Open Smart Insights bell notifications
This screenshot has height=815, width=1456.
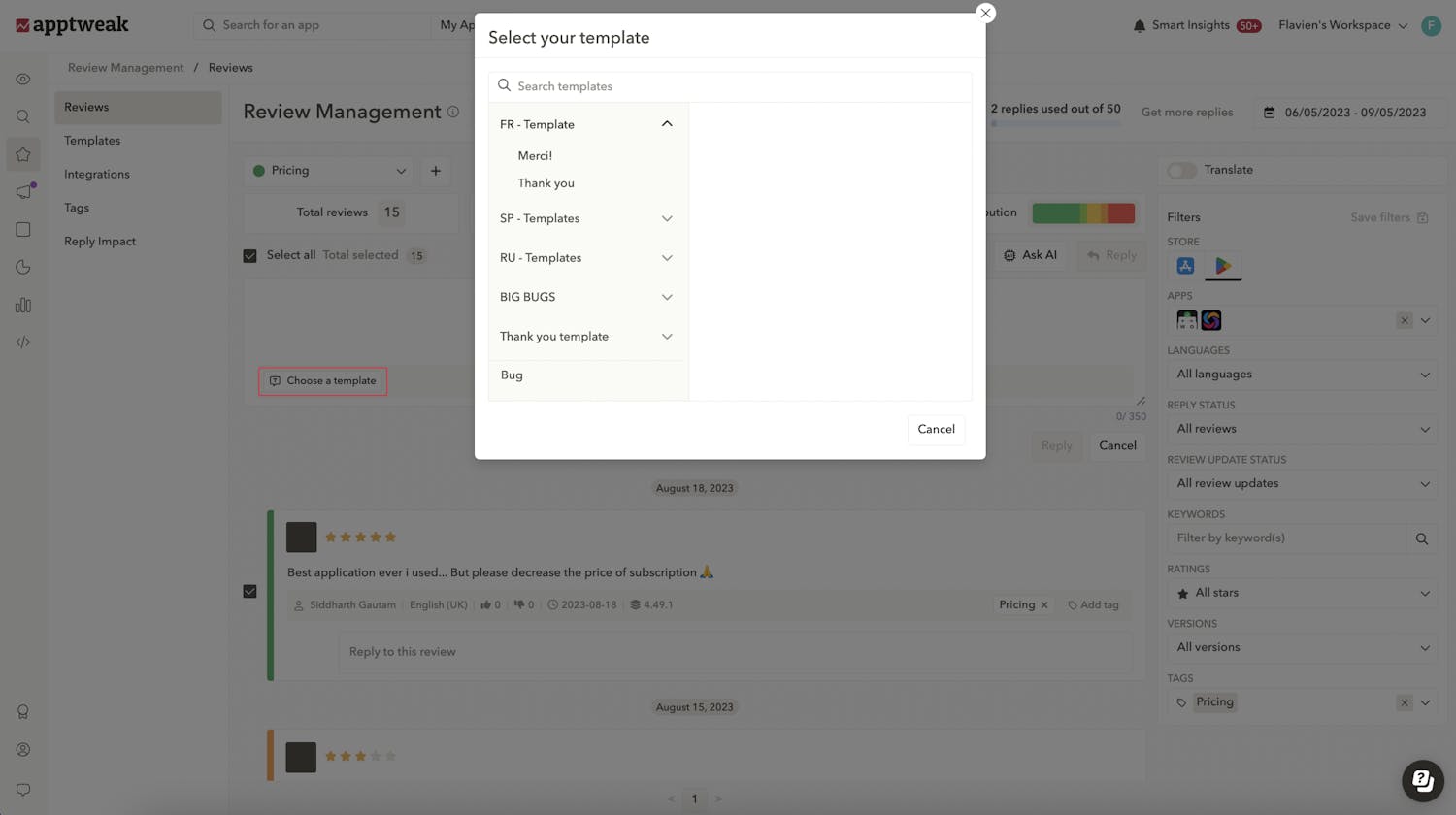tap(1140, 26)
